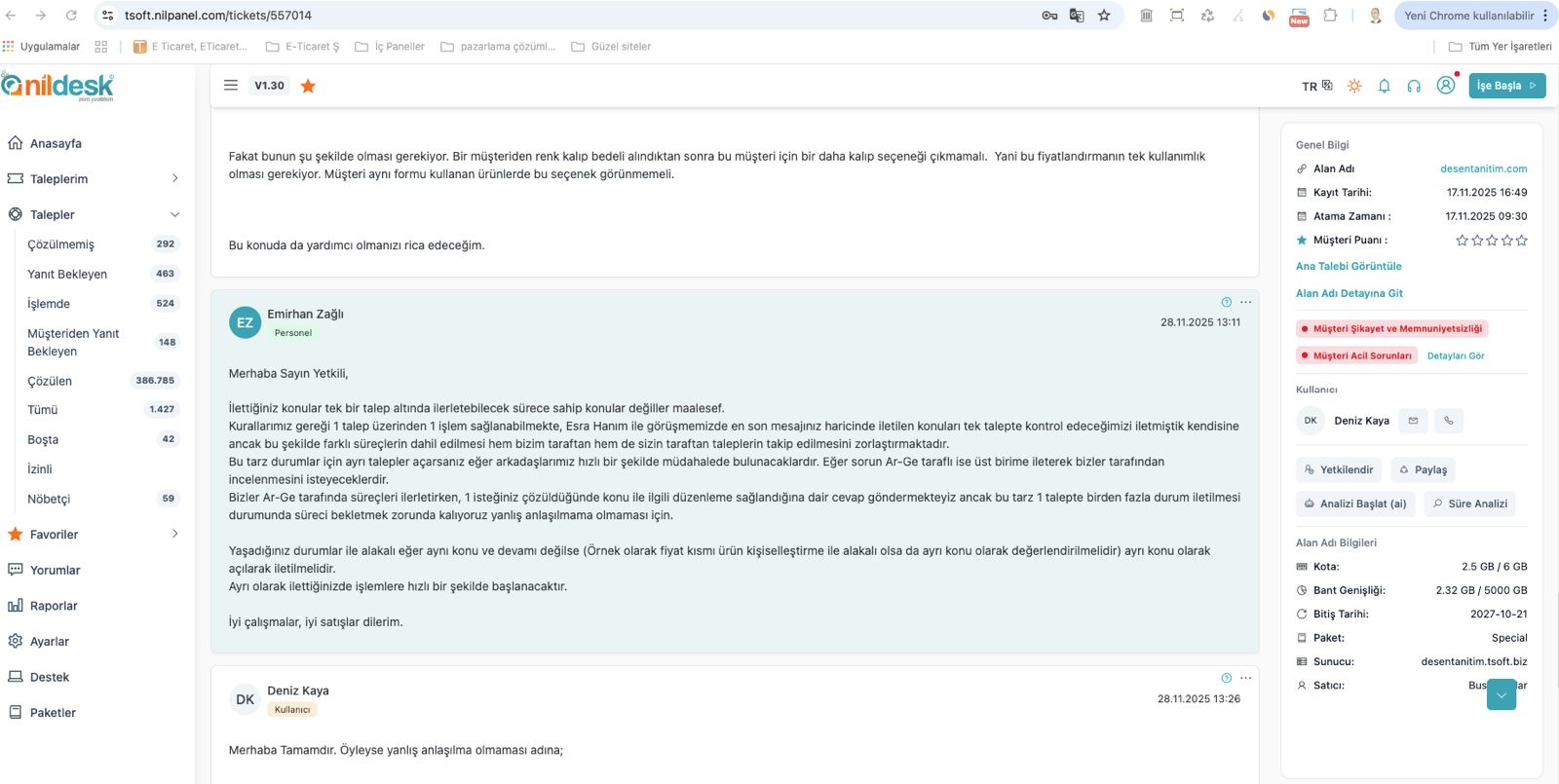Collapse the Talepler sidebar section
This screenshot has width=1559, height=784.
(x=174, y=214)
